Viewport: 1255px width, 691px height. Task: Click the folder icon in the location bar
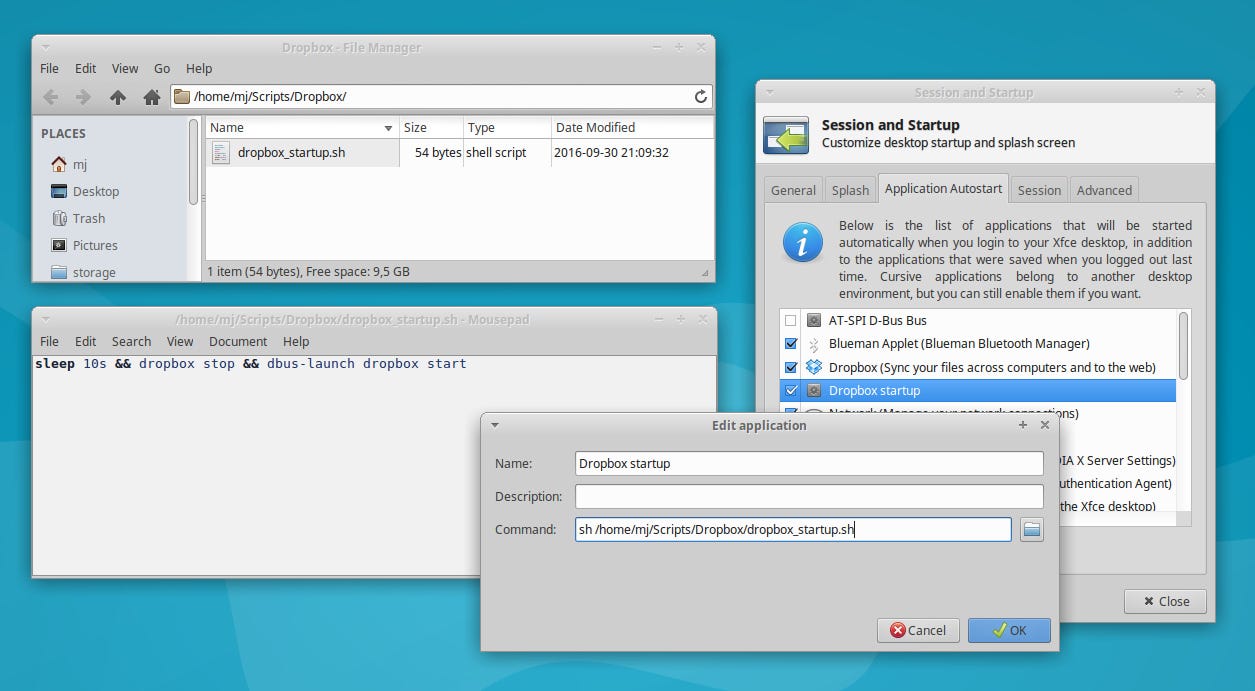tap(182, 97)
